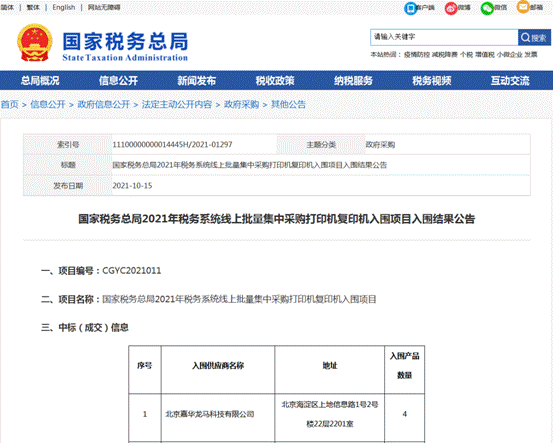
Task: Open the 新闻发布 menu
Action: 196,81
